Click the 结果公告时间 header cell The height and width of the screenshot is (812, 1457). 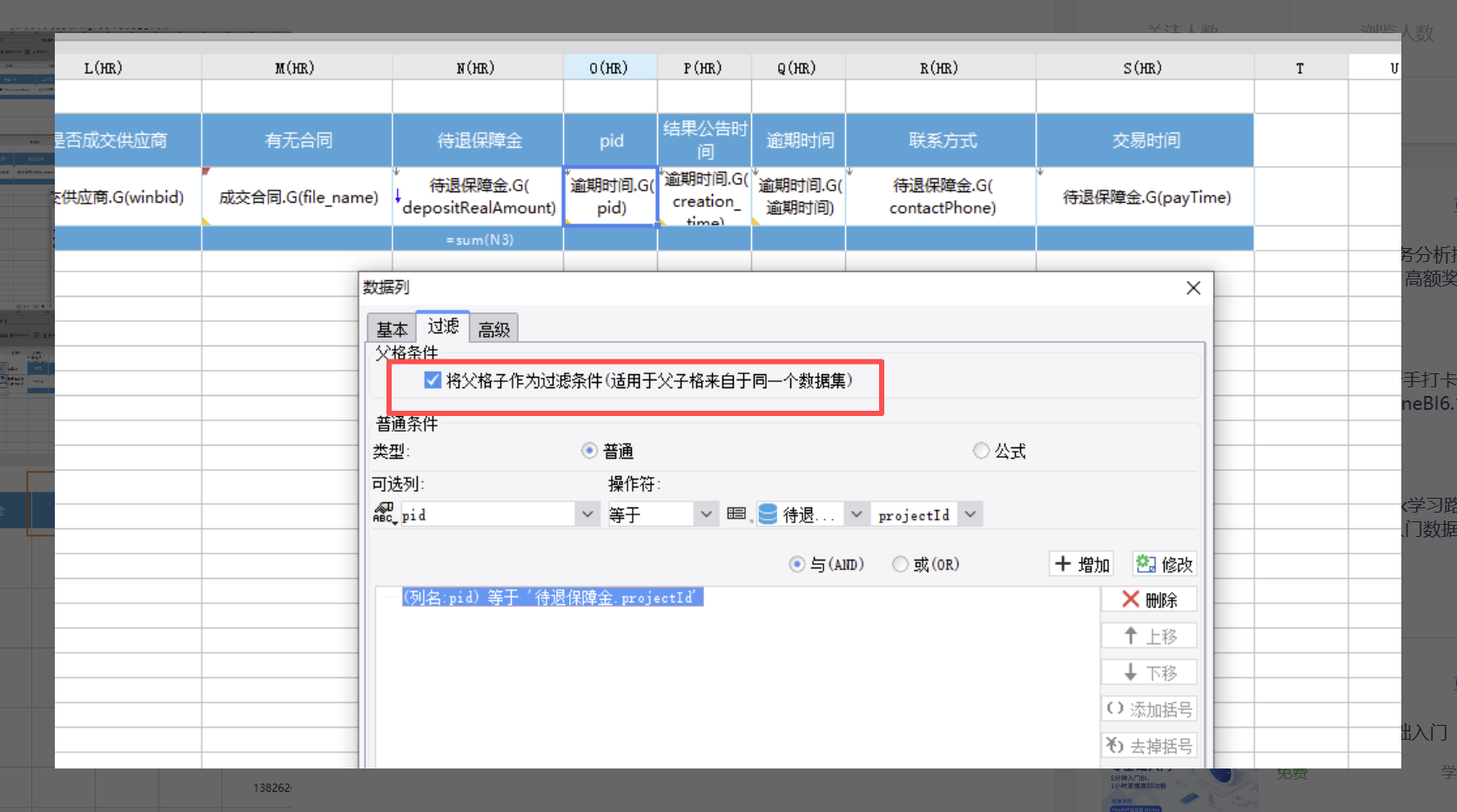coord(704,140)
